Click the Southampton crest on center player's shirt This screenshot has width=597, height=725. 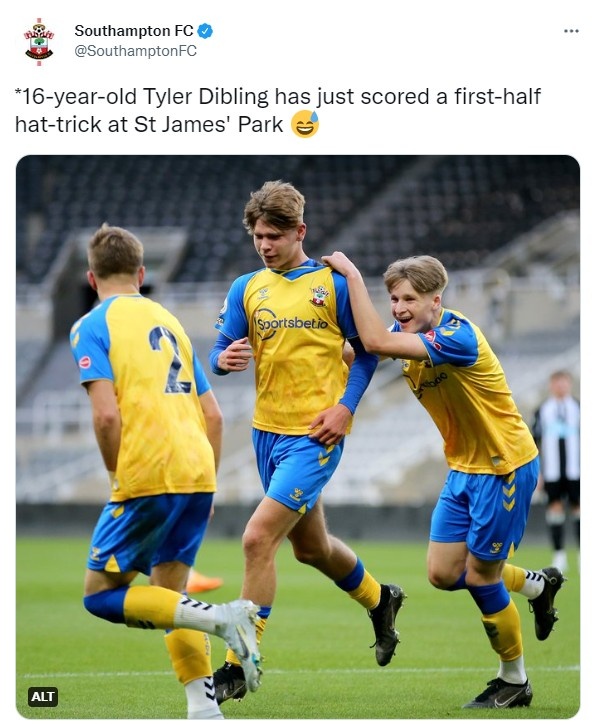pos(320,296)
